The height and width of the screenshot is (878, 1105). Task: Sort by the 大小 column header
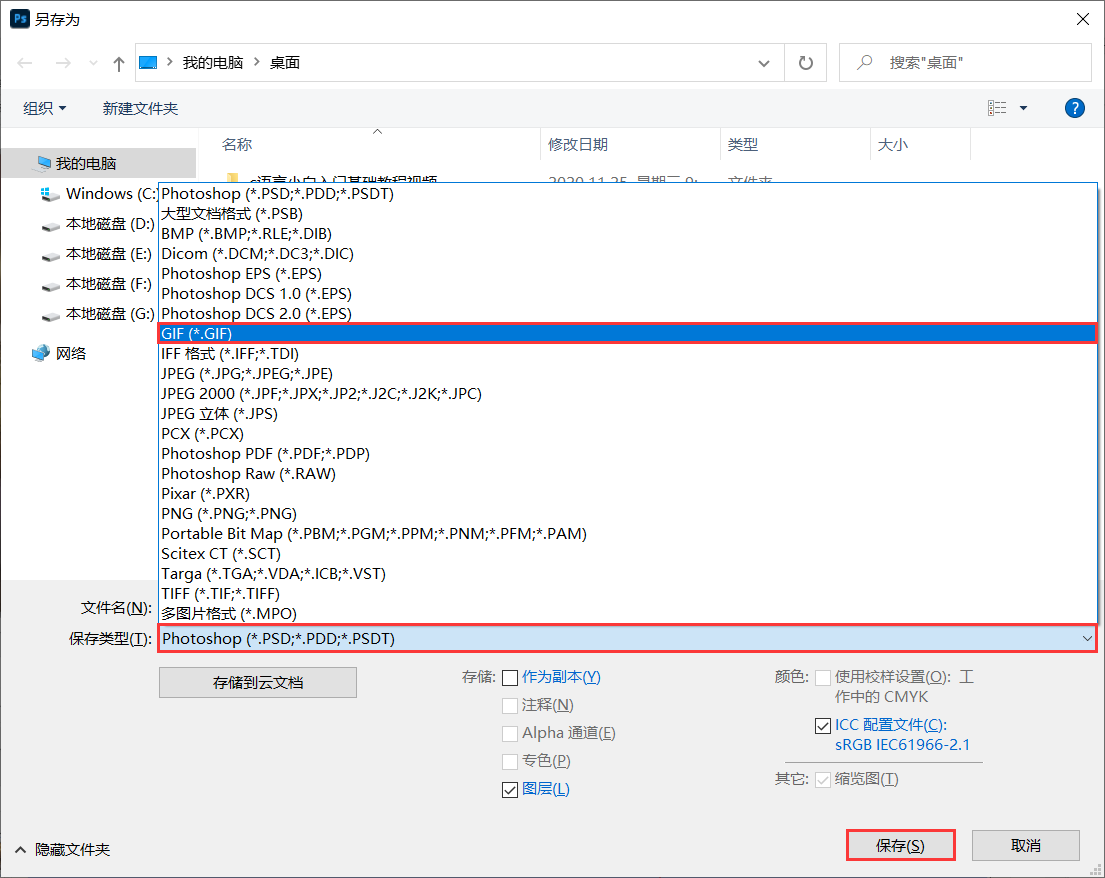893,144
